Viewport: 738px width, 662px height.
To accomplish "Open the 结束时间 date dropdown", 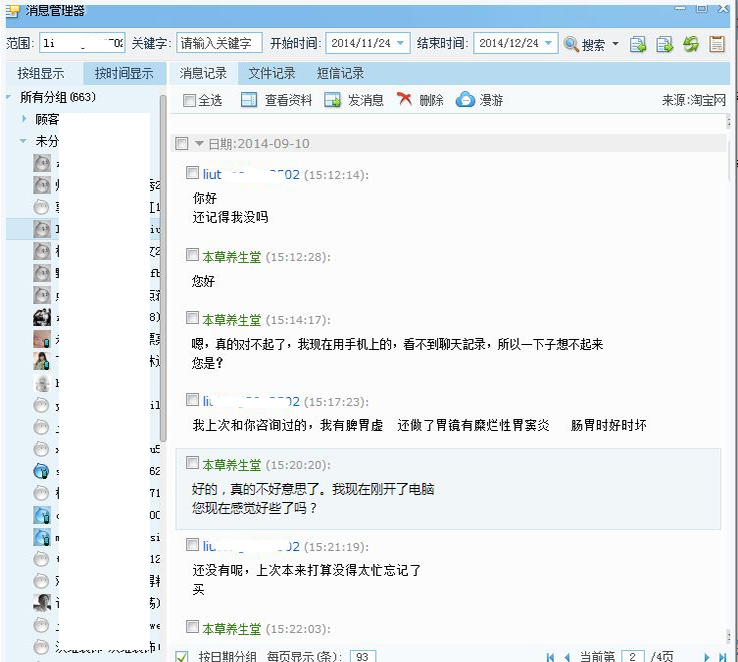I will [x=548, y=43].
